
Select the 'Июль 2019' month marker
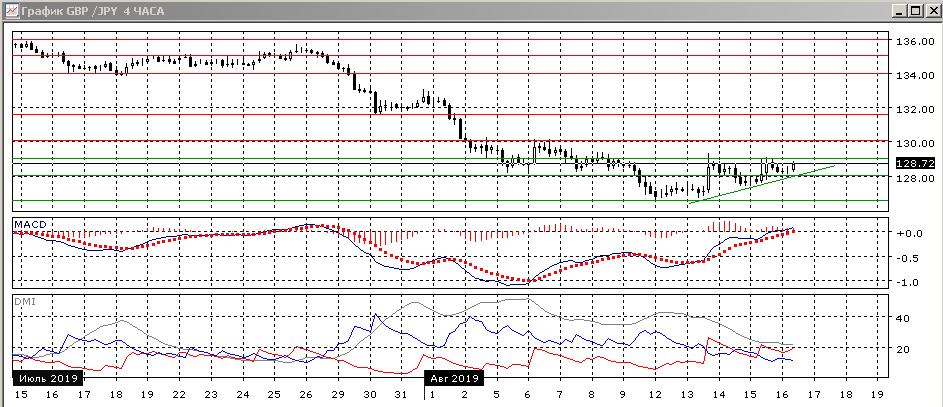coord(48,379)
